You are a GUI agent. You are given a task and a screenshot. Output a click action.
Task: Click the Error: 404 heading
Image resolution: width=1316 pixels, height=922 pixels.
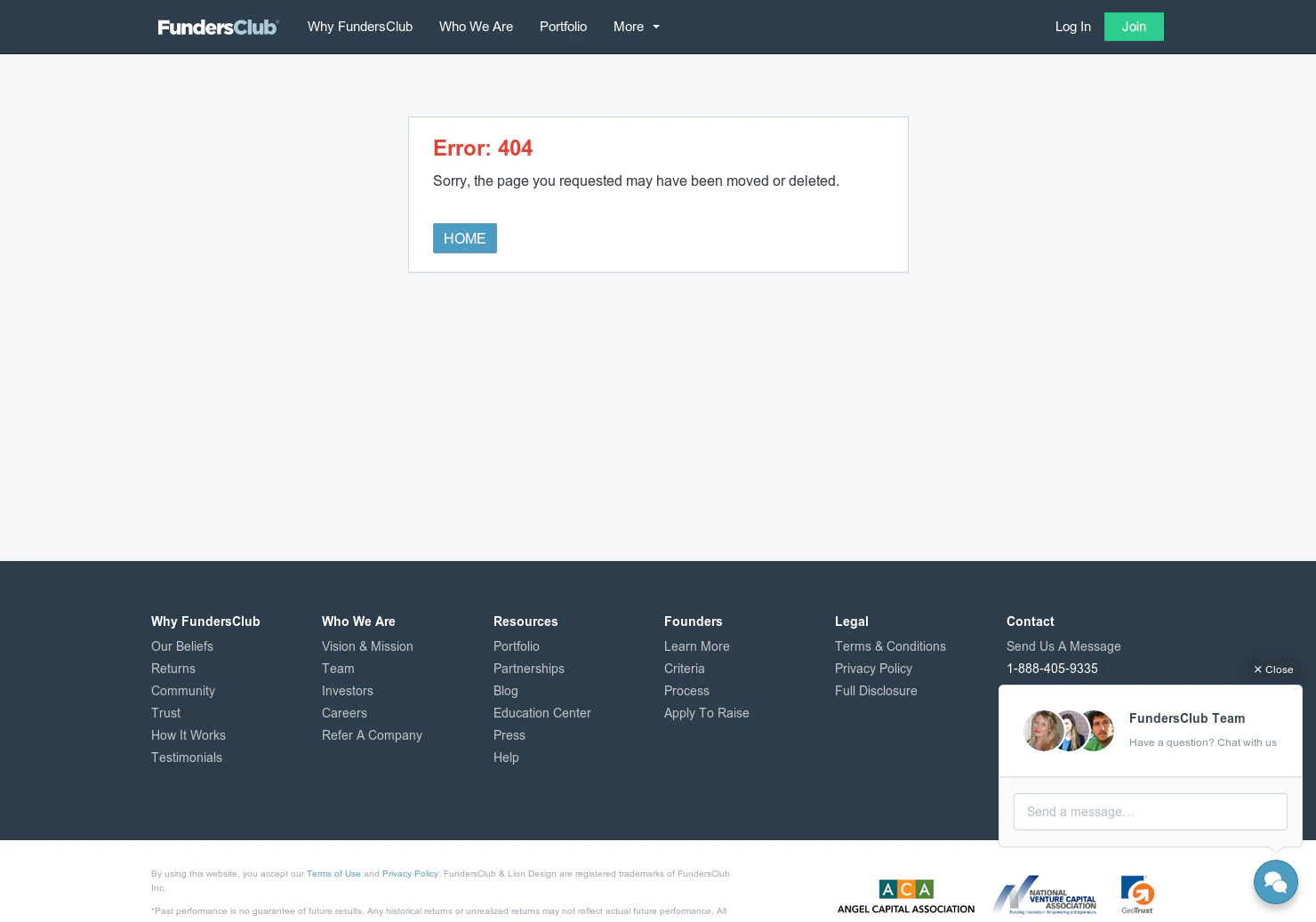(x=483, y=148)
